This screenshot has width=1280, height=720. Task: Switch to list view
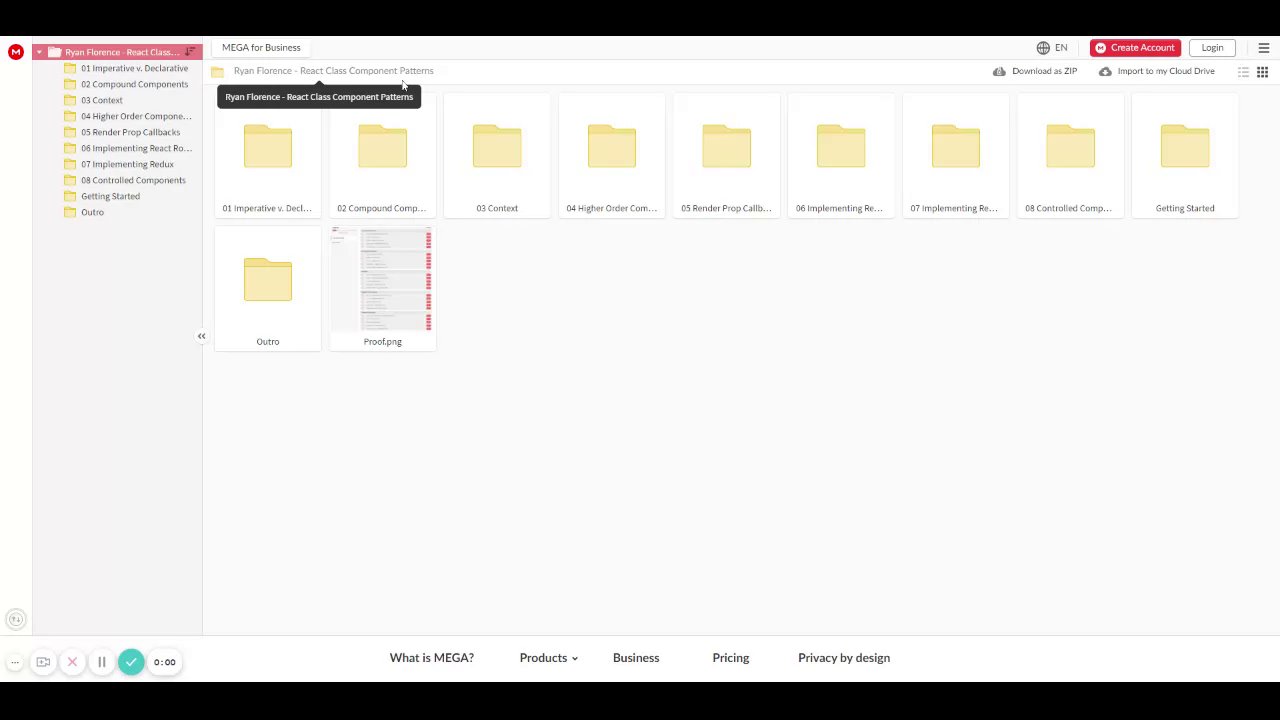pyautogui.click(x=1243, y=72)
